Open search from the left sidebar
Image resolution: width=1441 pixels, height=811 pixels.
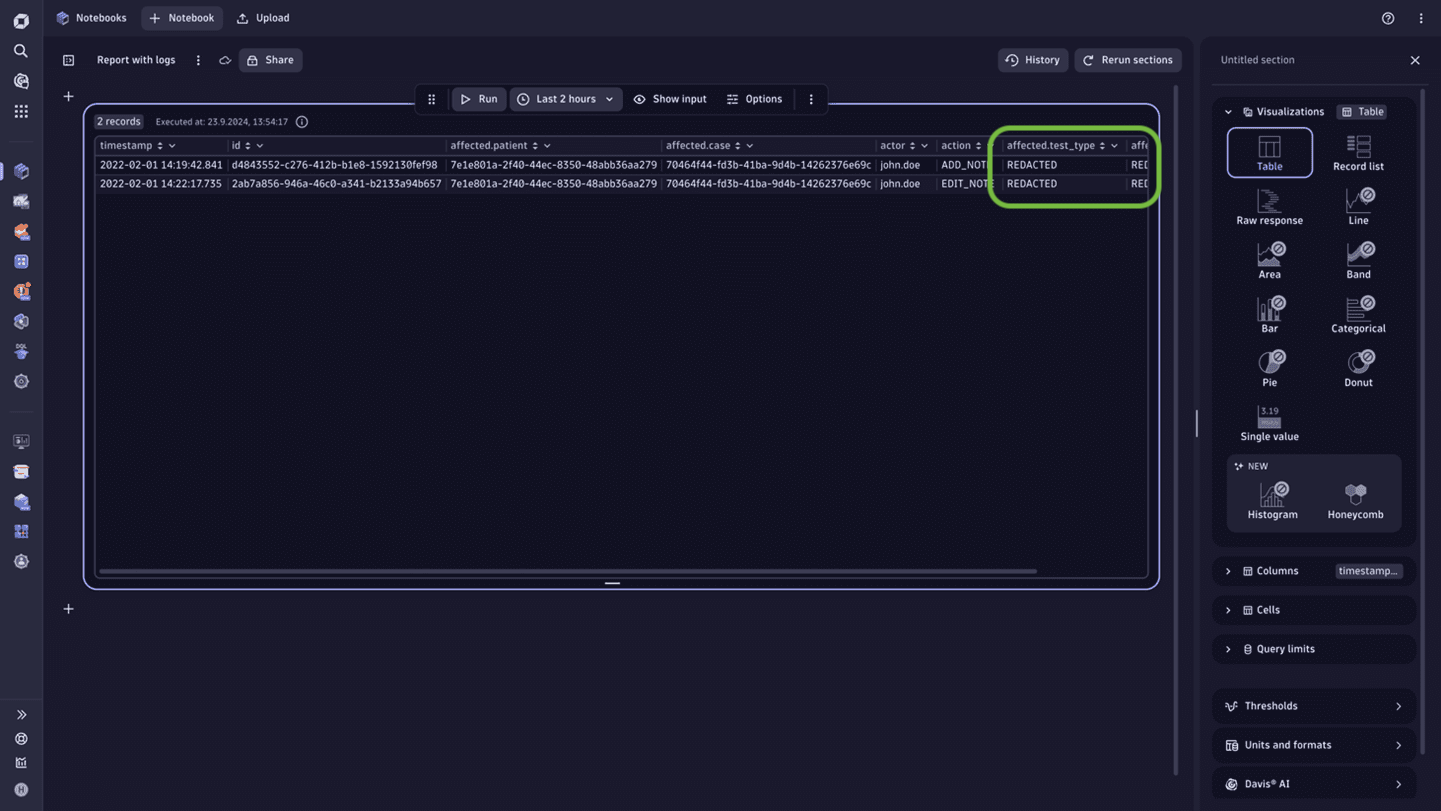(x=21, y=50)
